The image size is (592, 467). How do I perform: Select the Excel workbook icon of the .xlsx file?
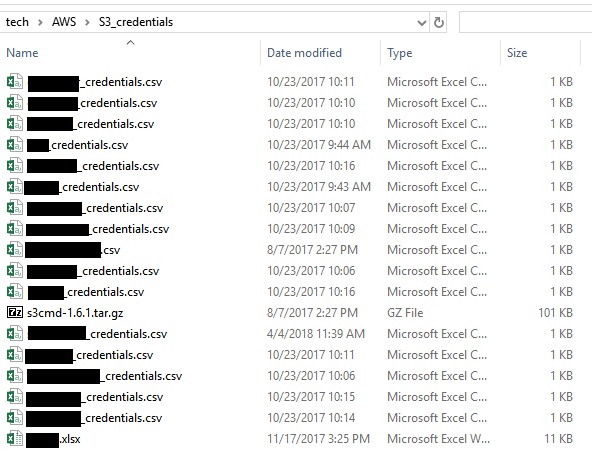point(15,439)
